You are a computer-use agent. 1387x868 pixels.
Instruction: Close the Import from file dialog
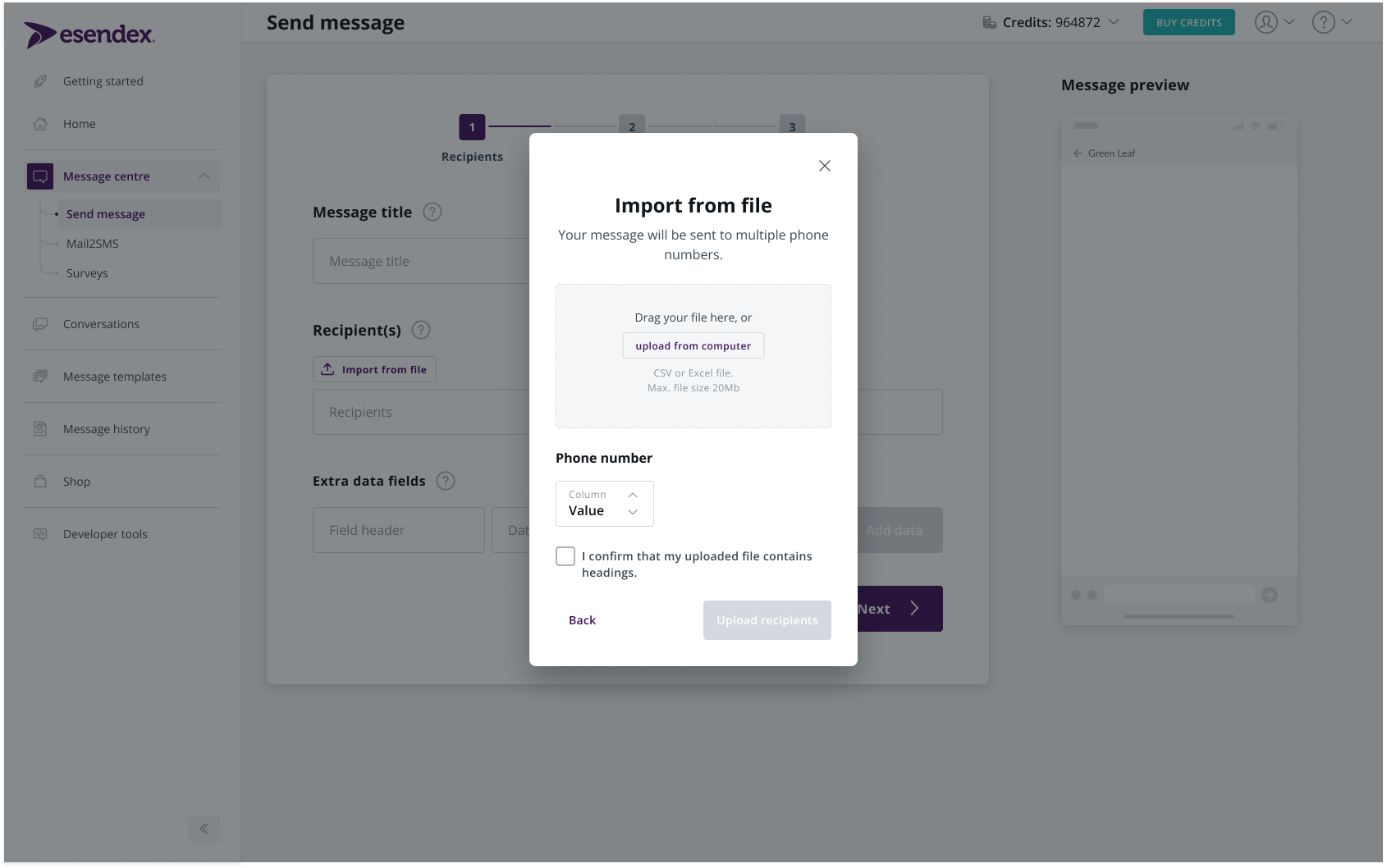coord(824,165)
